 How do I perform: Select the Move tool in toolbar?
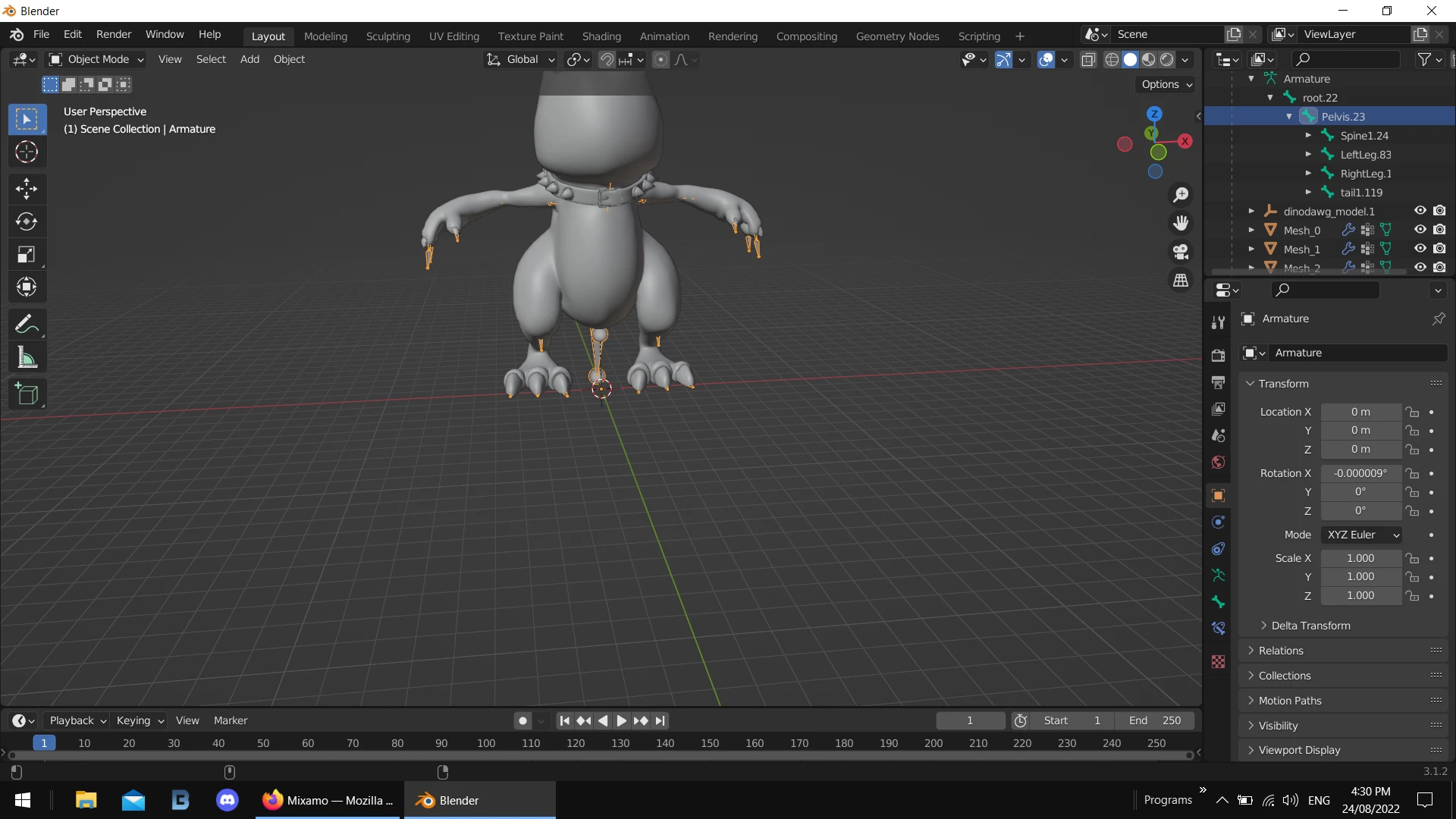tap(27, 188)
